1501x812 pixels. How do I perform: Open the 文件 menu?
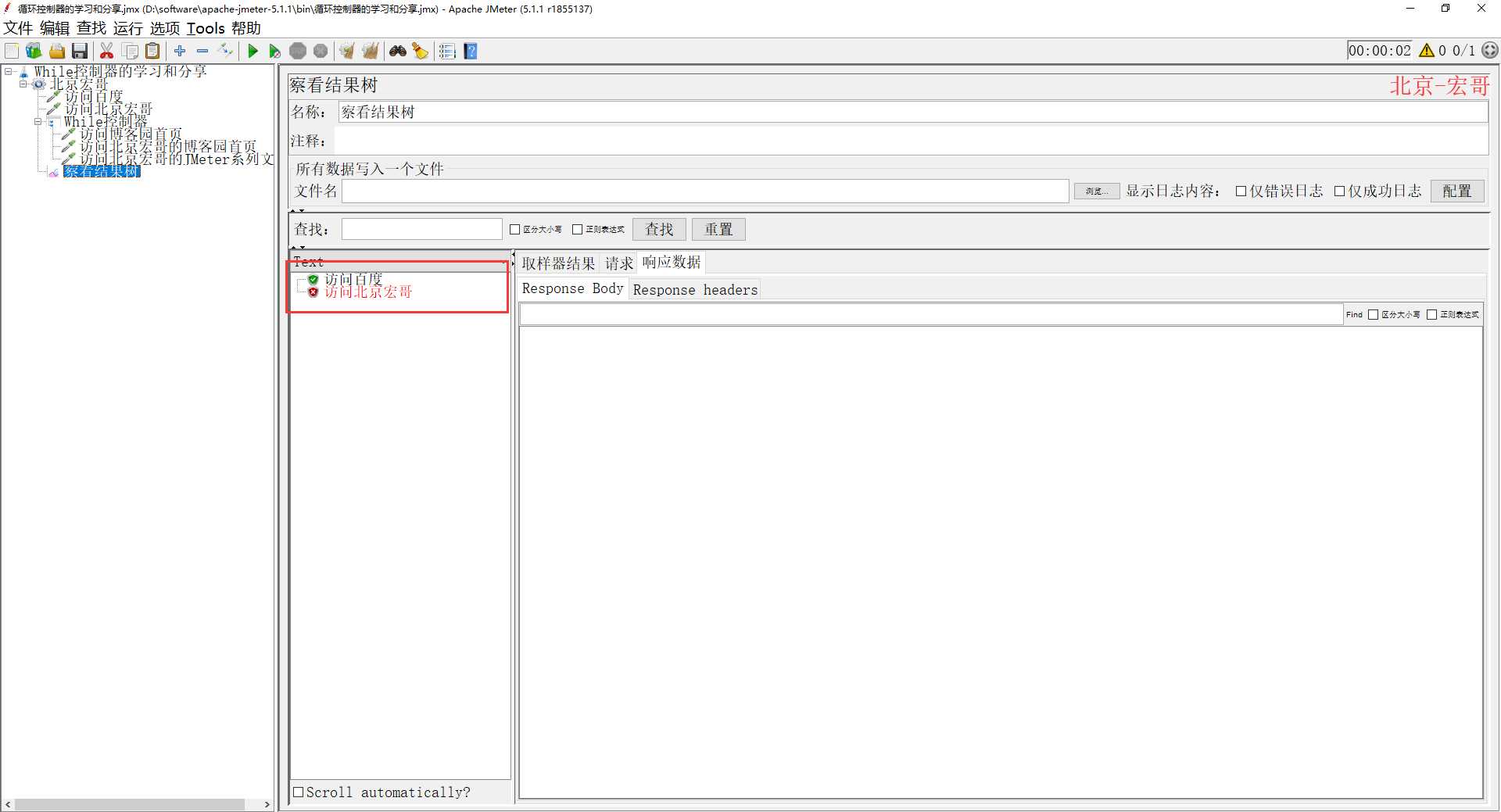pos(18,28)
